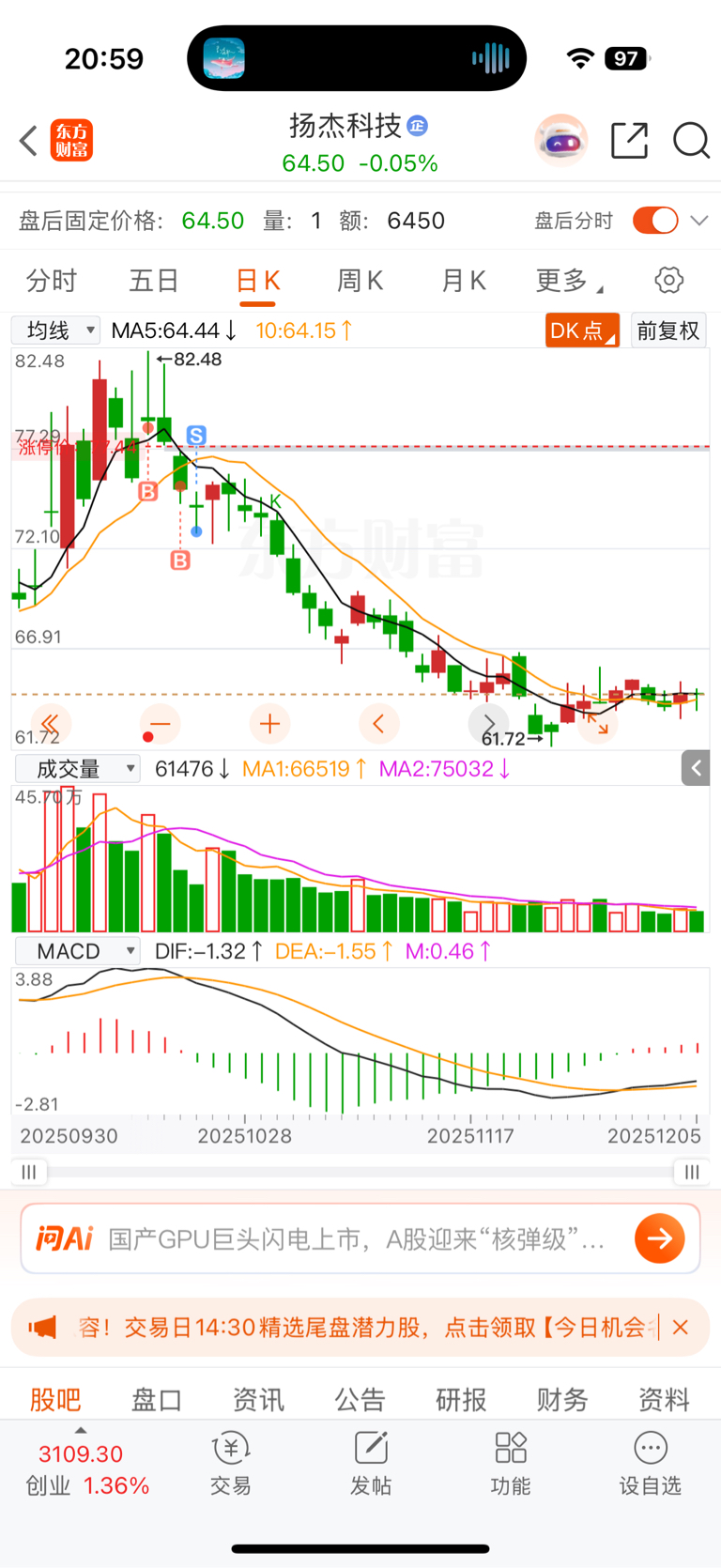721x1568 pixels.
Task: Open the 资讯 tab
Action: (258, 1399)
